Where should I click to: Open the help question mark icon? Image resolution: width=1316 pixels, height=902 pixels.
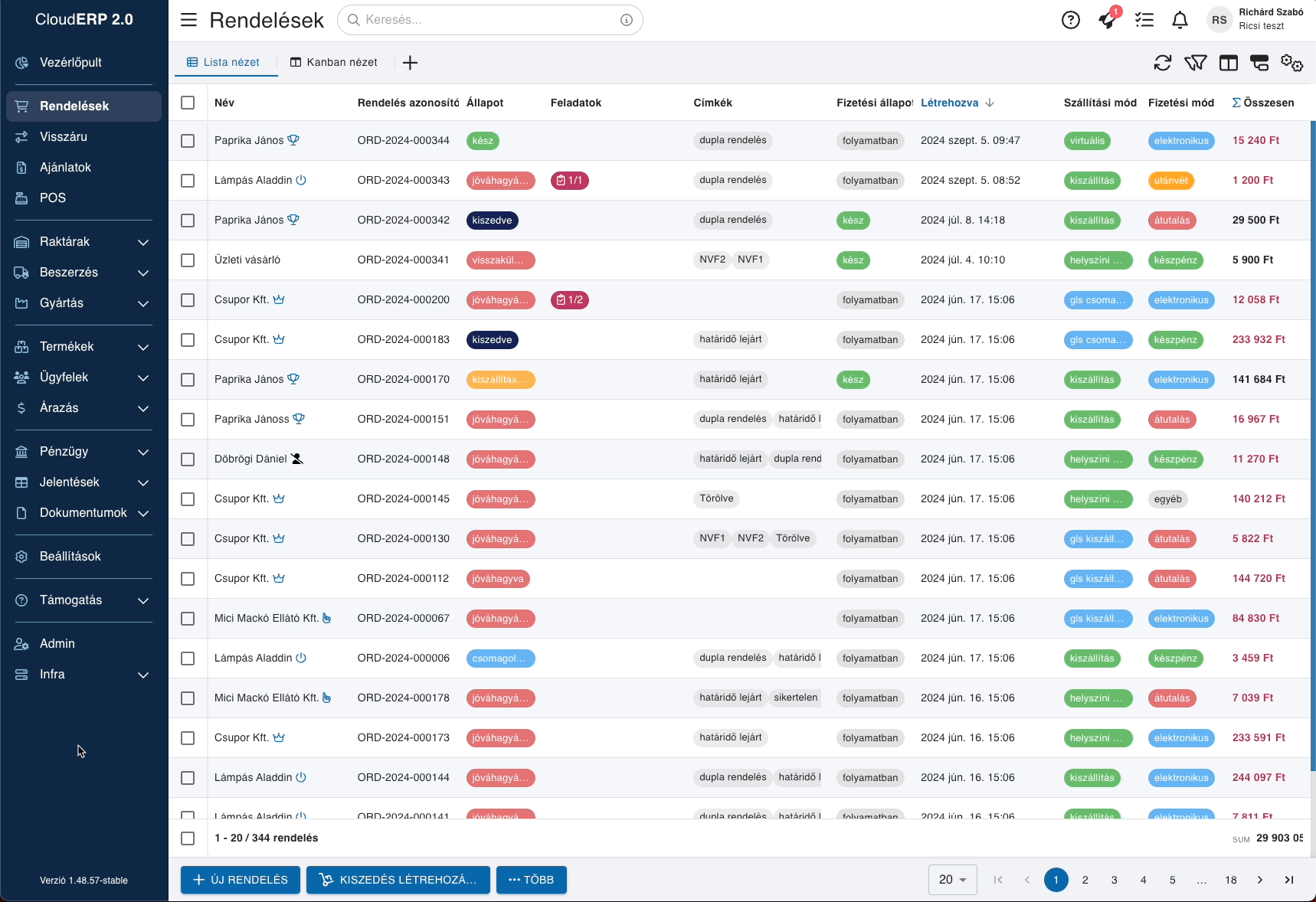click(x=1070, y=21)
